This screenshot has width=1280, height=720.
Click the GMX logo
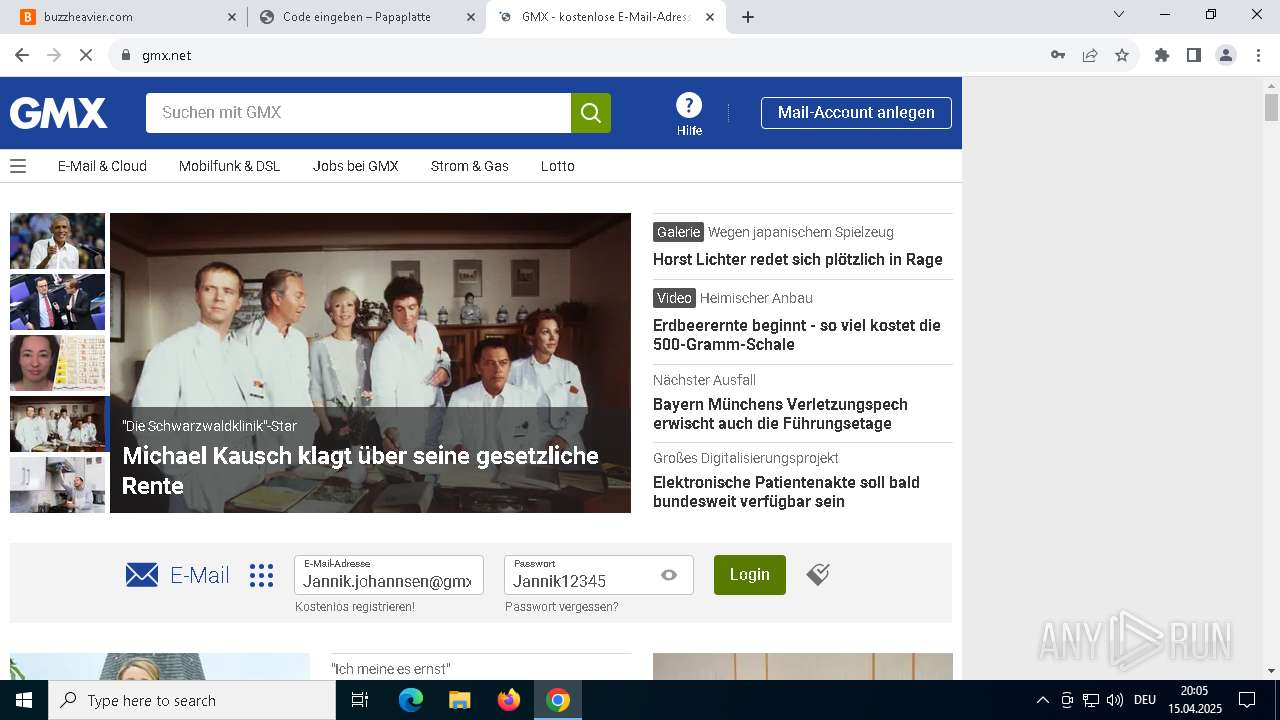click(58, 113)
